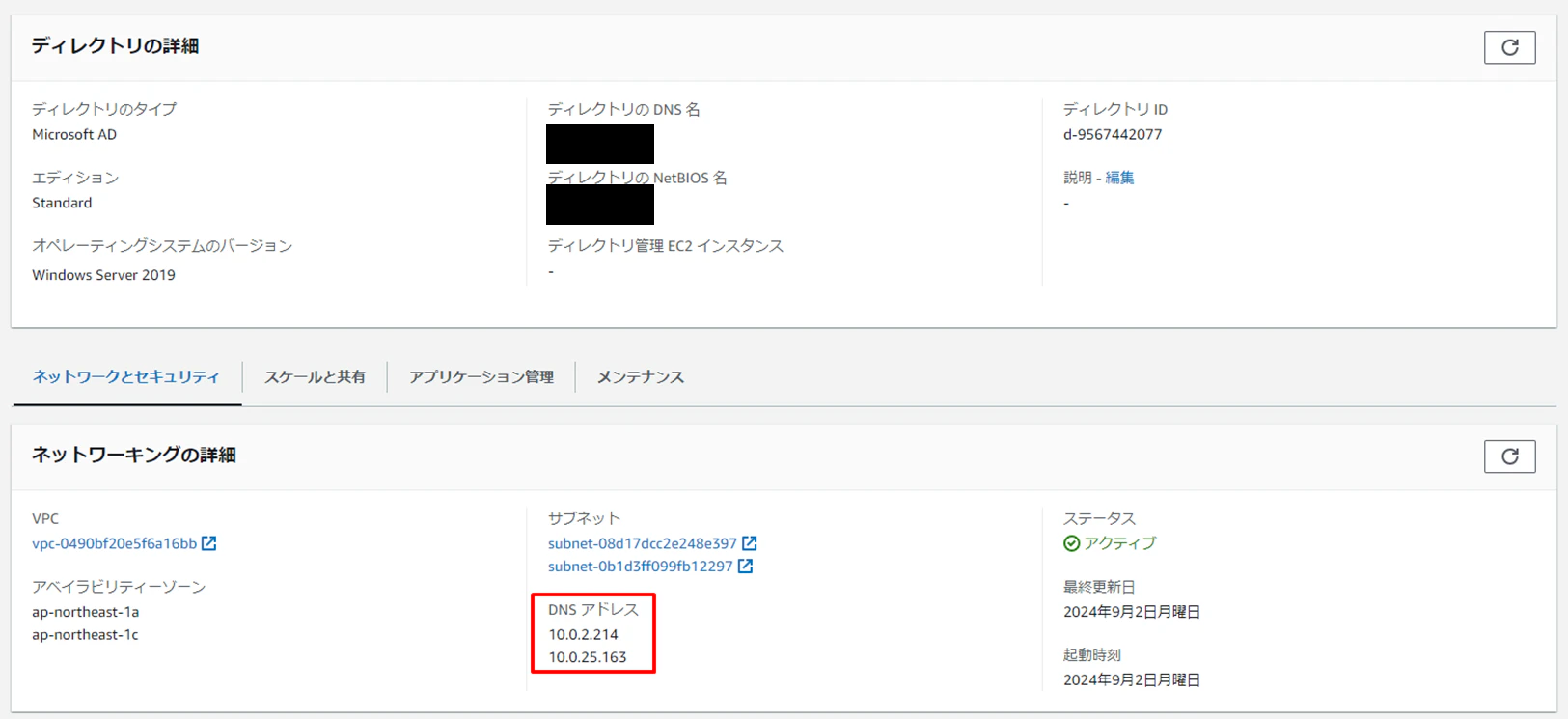
Task: Refresh the ネットワーキングの詳細 panel
Action: [x=1509, y=456]
